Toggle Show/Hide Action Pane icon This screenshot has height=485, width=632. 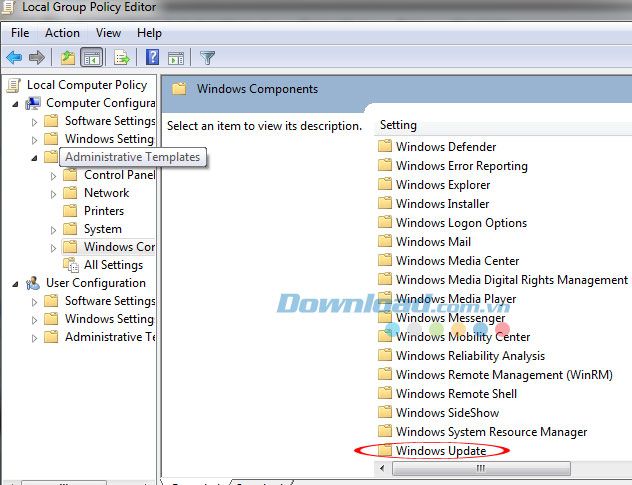click(x=176, y=58)
